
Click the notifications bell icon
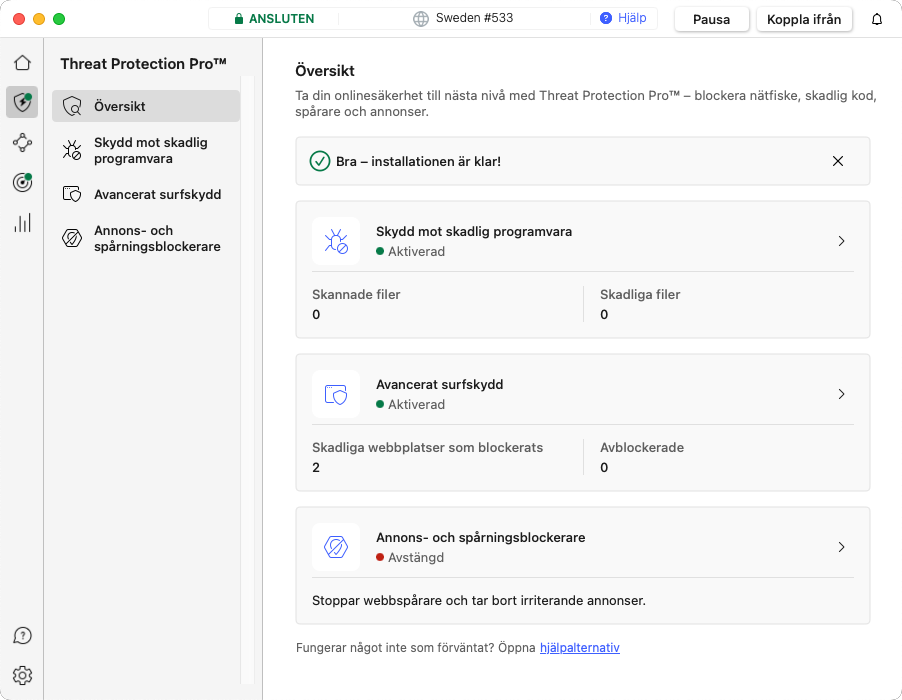pos(877,19)
